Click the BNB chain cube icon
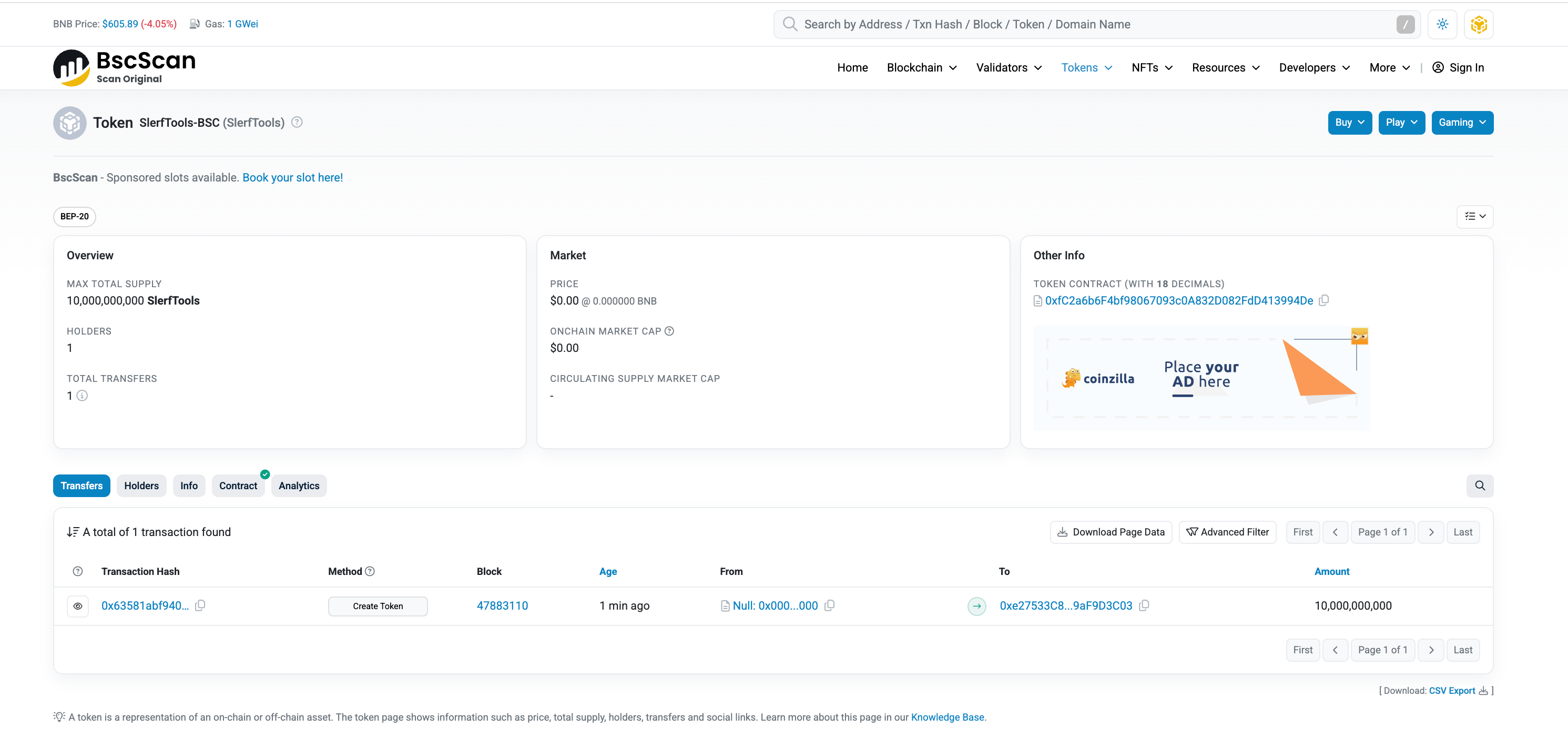The width and height of the screenshot is (1568, 748). click(1479, 24)
